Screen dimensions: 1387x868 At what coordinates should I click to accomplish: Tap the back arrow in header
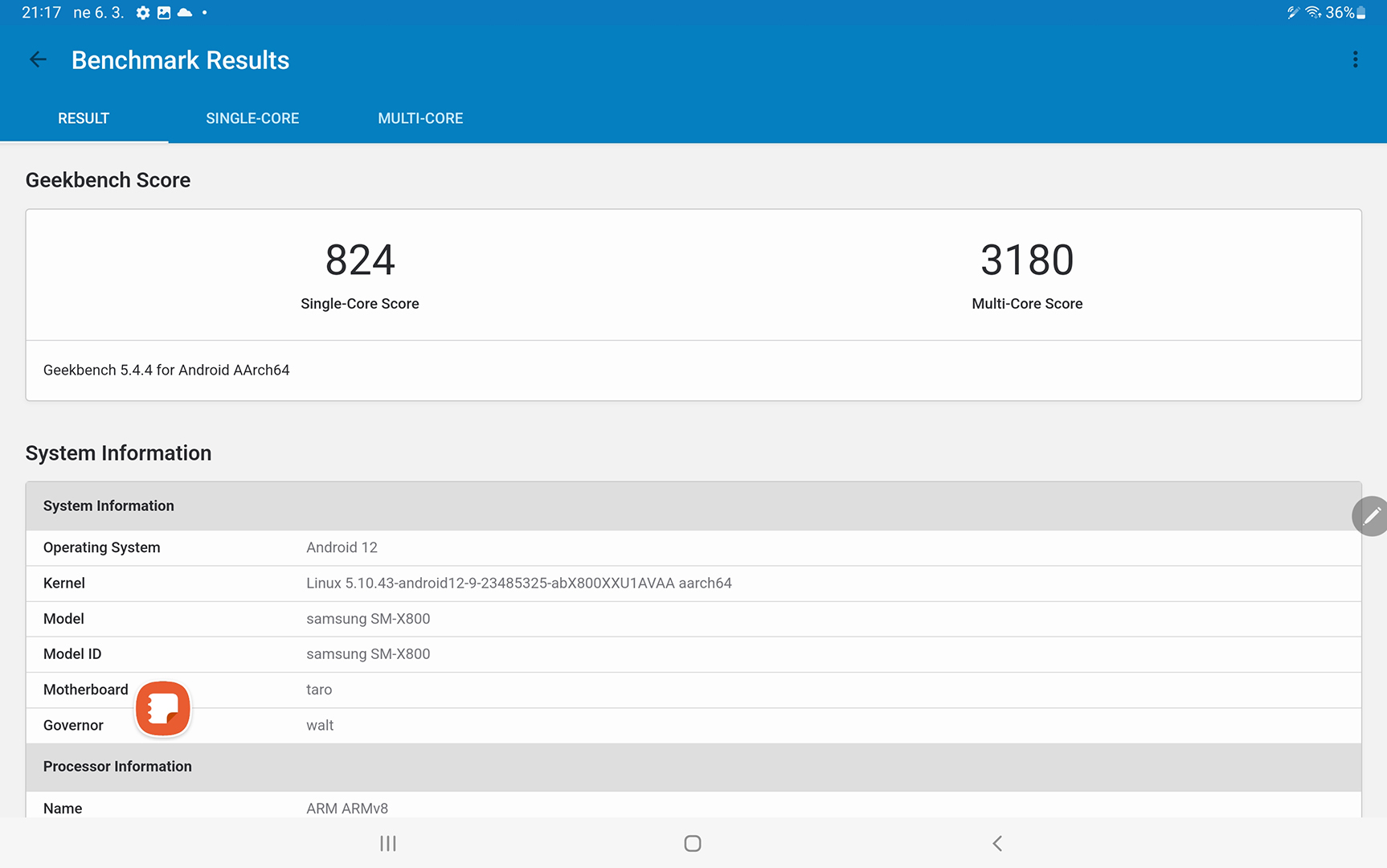coord(38,59)
